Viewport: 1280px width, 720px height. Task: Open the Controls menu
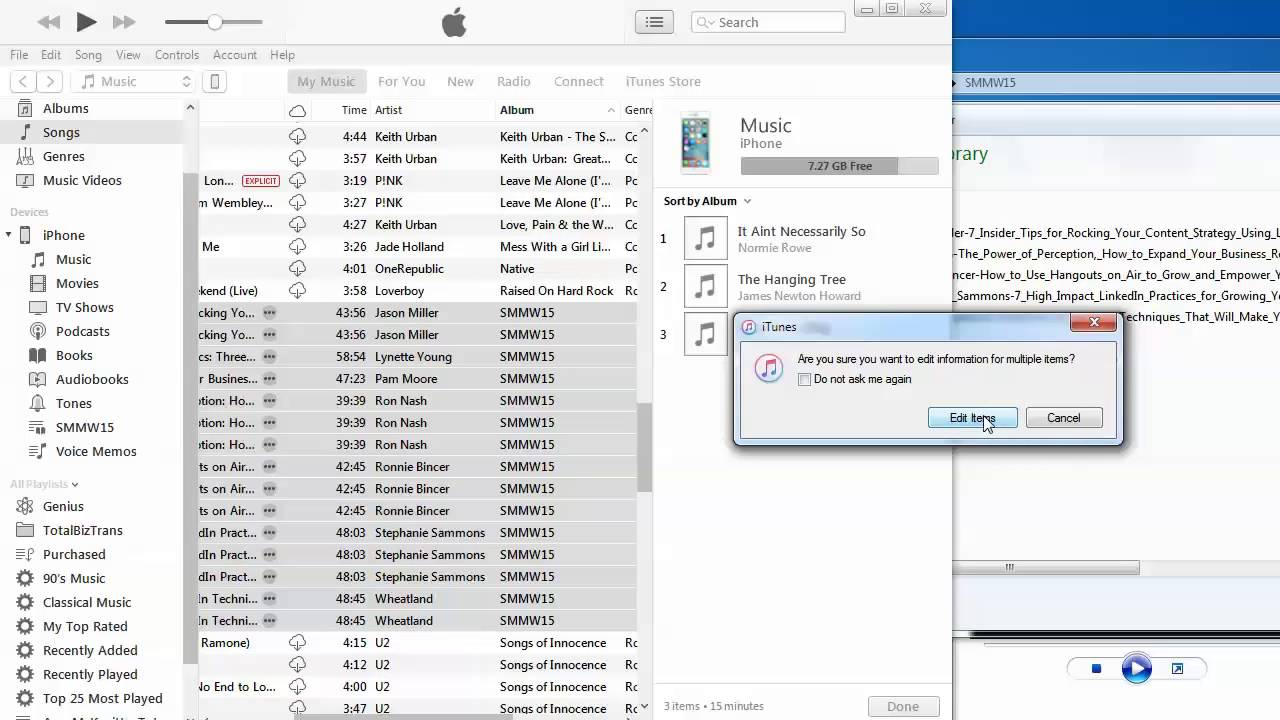(x=177, y=55)
